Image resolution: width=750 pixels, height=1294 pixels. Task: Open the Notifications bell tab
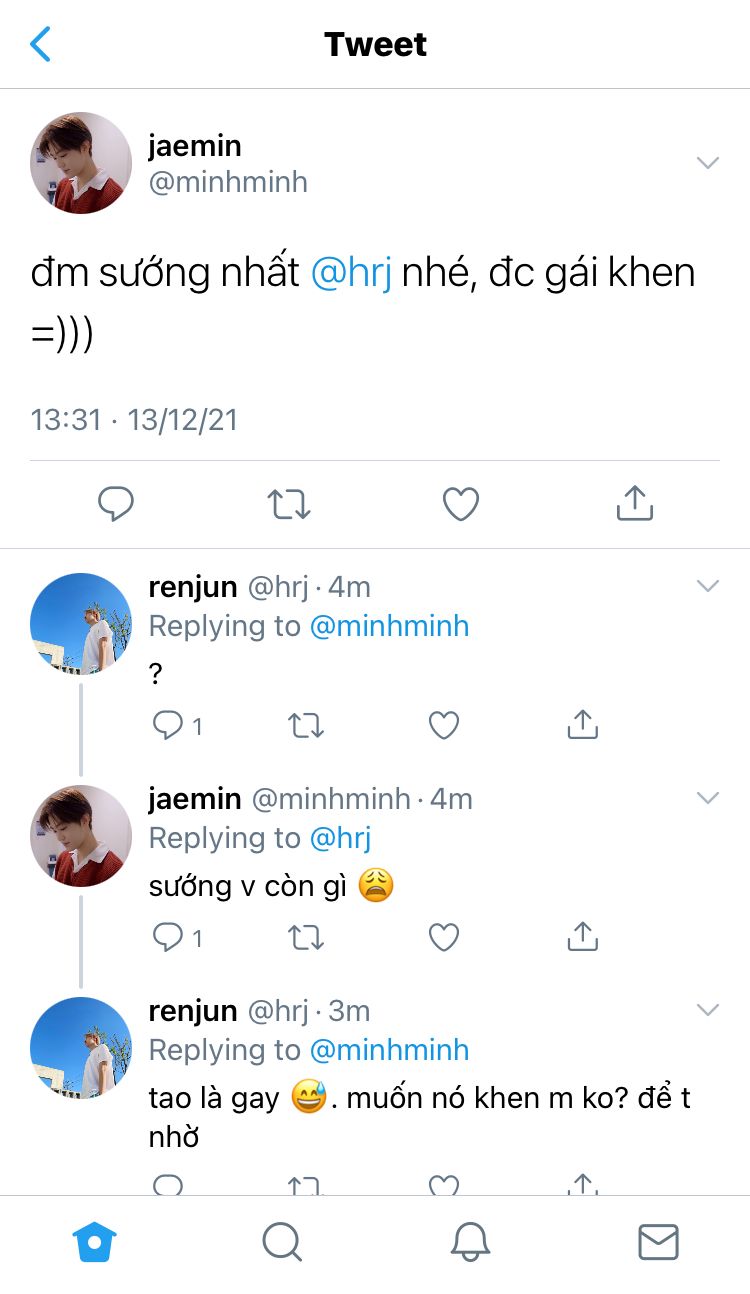[x=470, y=1243]
